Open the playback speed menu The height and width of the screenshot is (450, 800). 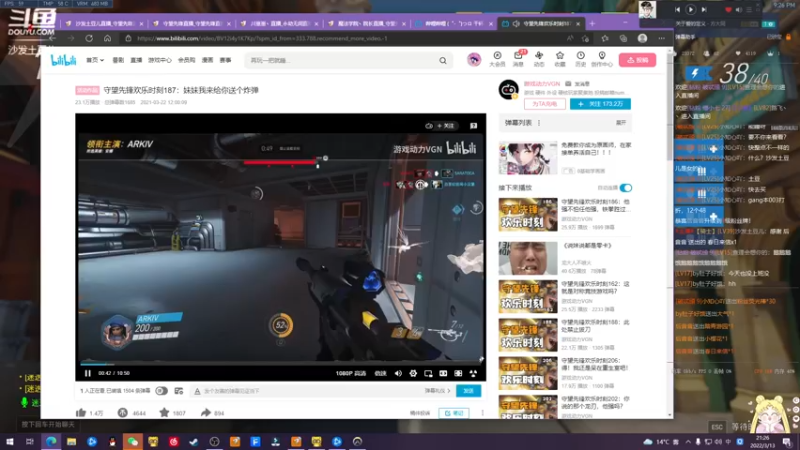(x=381, y=373)
